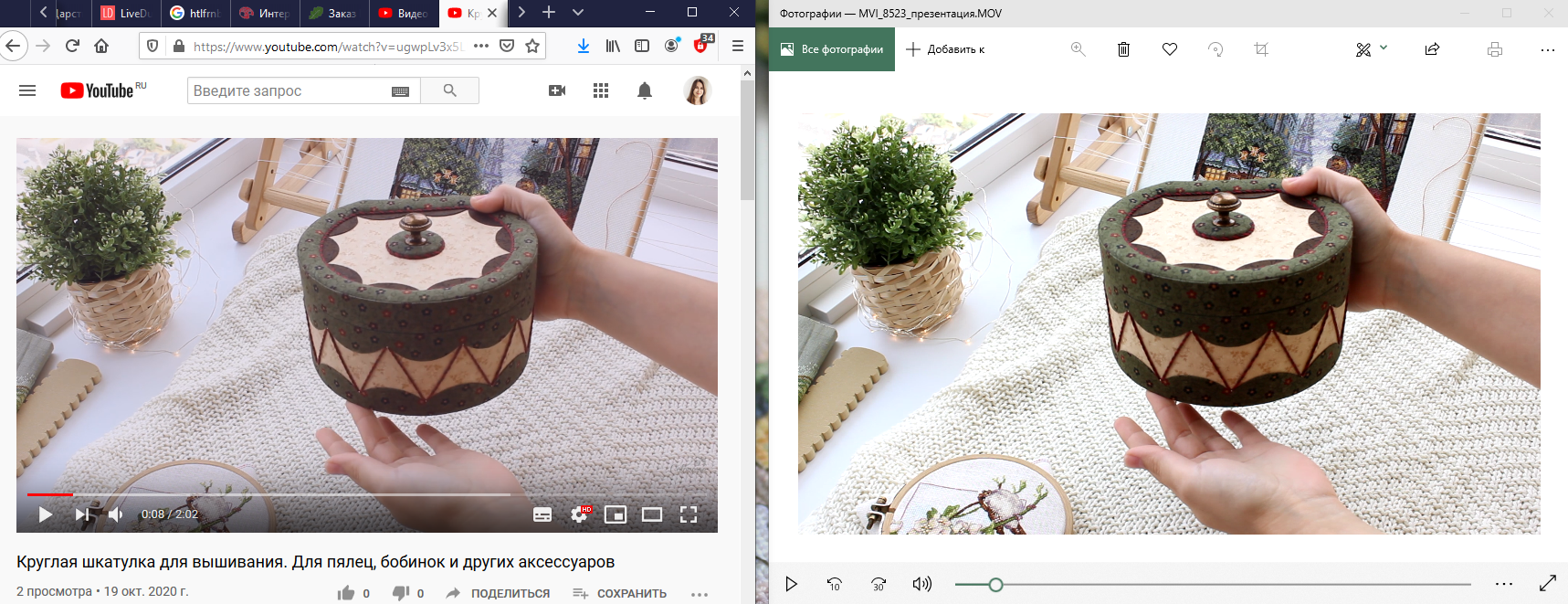Click the Print icon in Photos app
Image resolution: width=1568 pixels, height=604 pixels.
(1494, 49)
